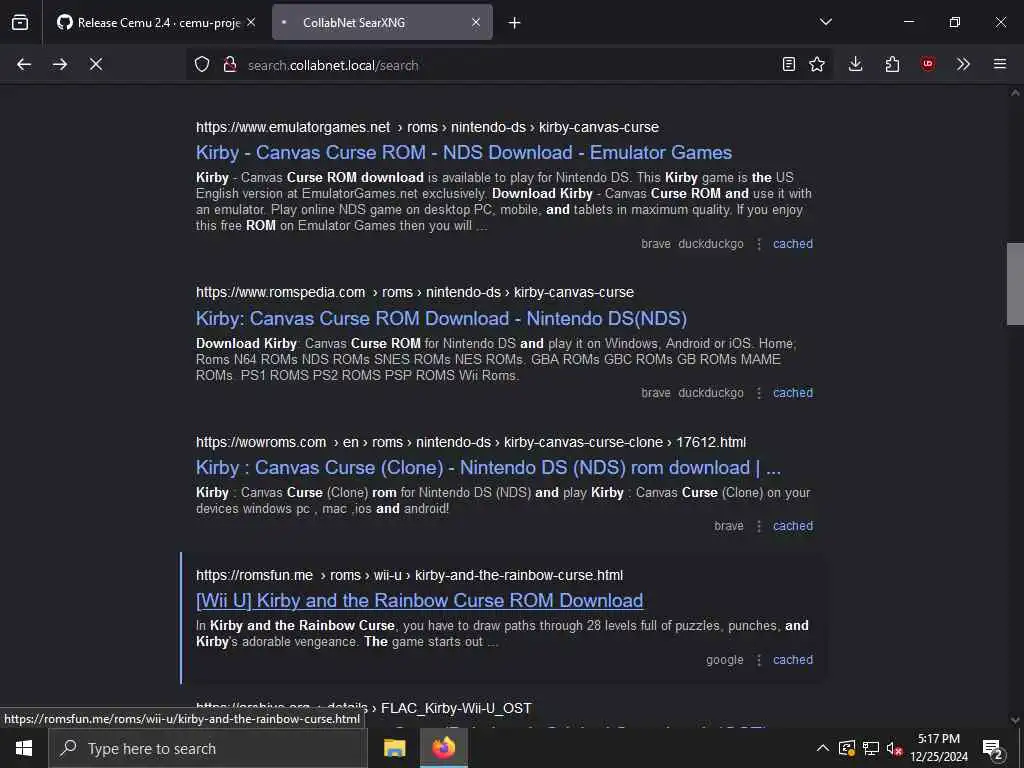1024x768 pixels.
Task: Open cached link for emulatorgames result
Action: pos(793,244)
